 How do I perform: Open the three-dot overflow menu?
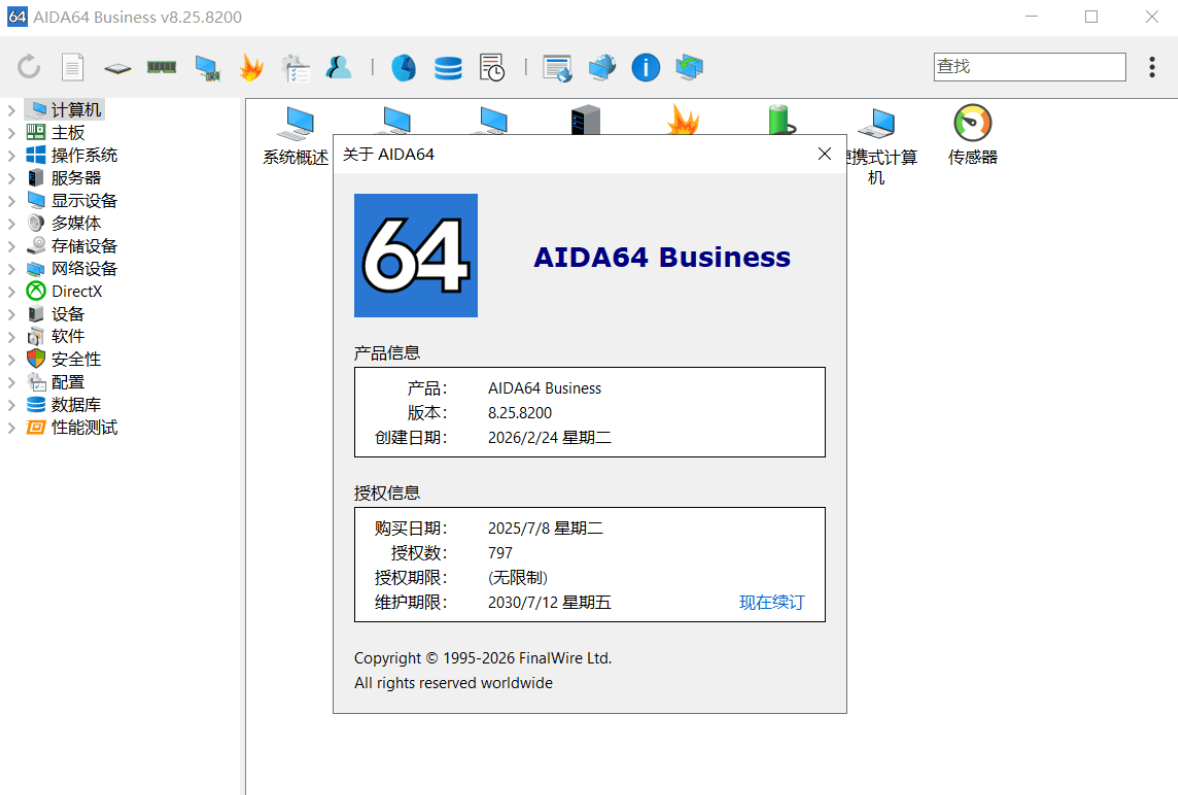(x=1152, y=67)
